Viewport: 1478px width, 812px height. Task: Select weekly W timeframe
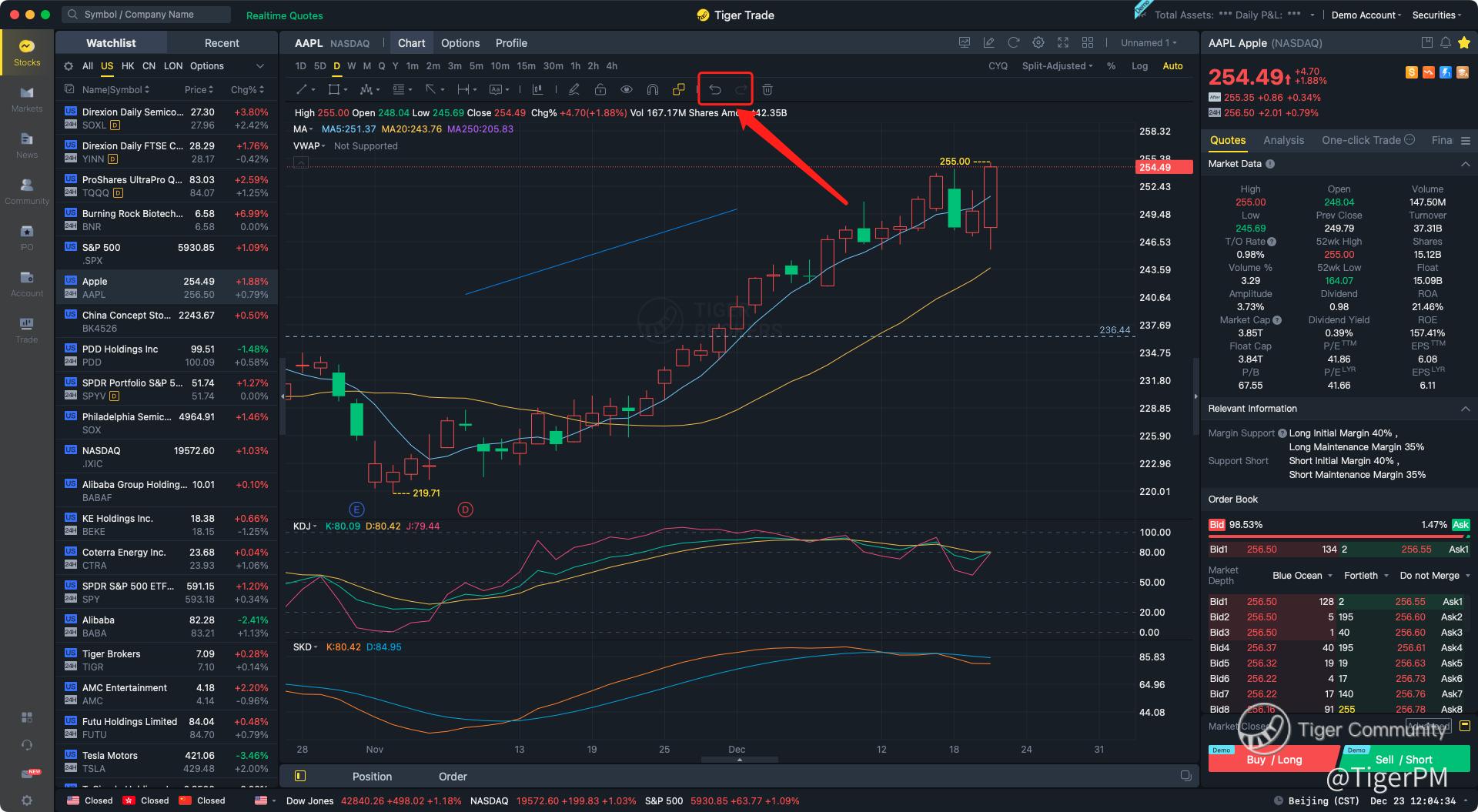351,66
